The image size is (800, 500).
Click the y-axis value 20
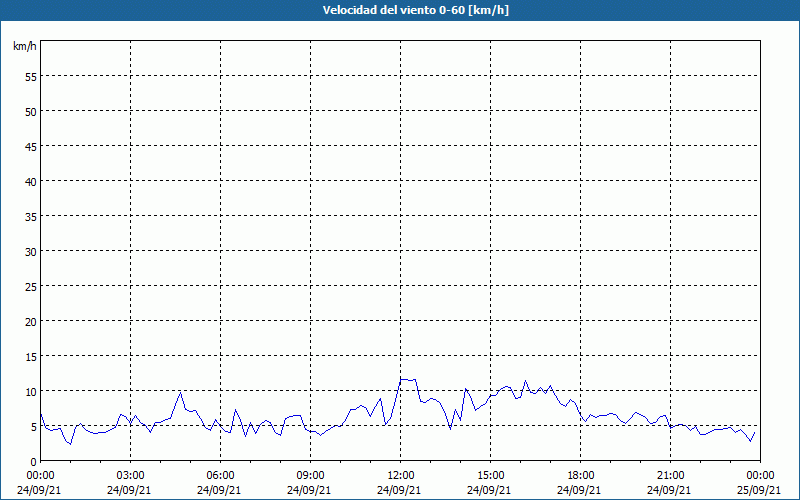(31, 321)
